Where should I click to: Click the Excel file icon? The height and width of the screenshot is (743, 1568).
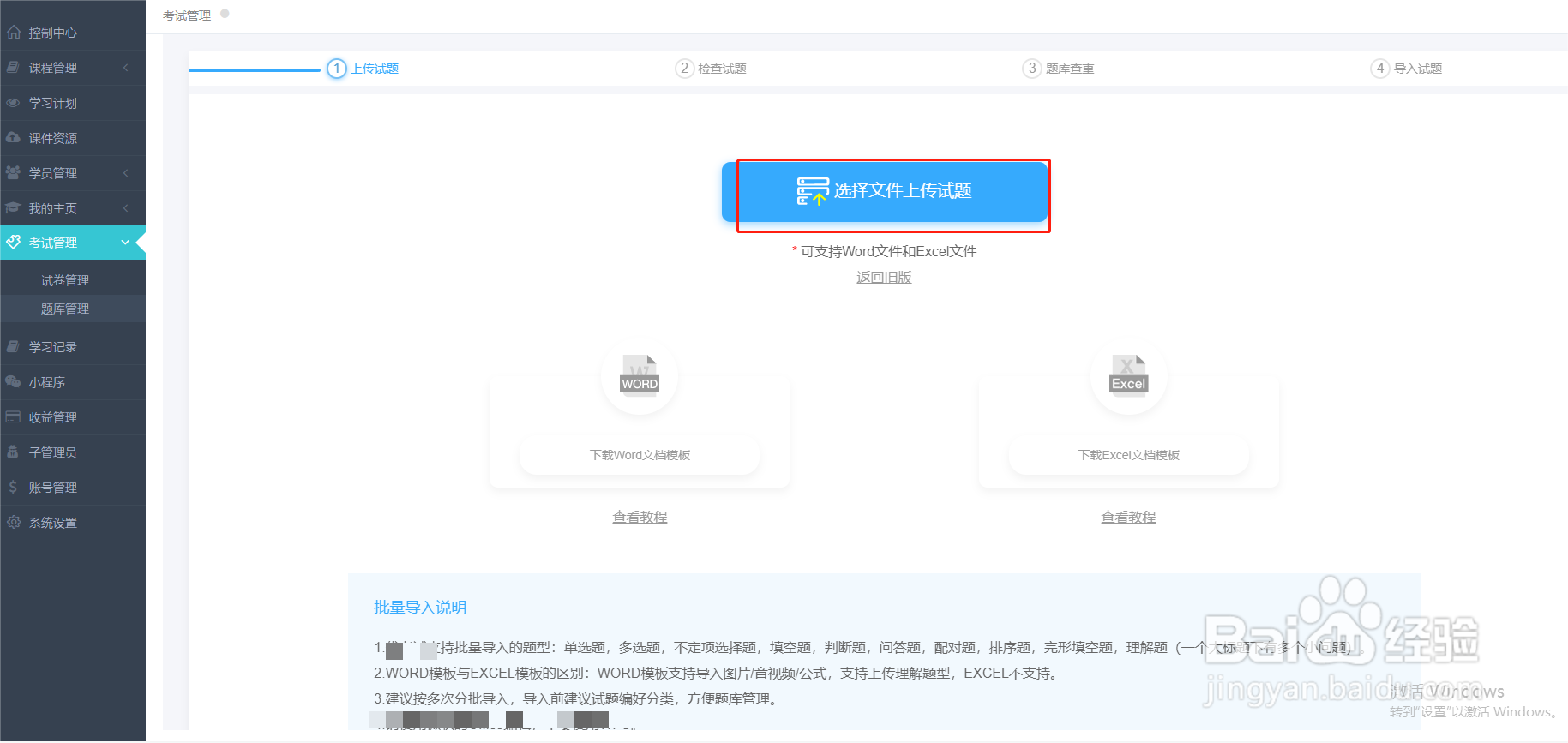click(1128, 374)
